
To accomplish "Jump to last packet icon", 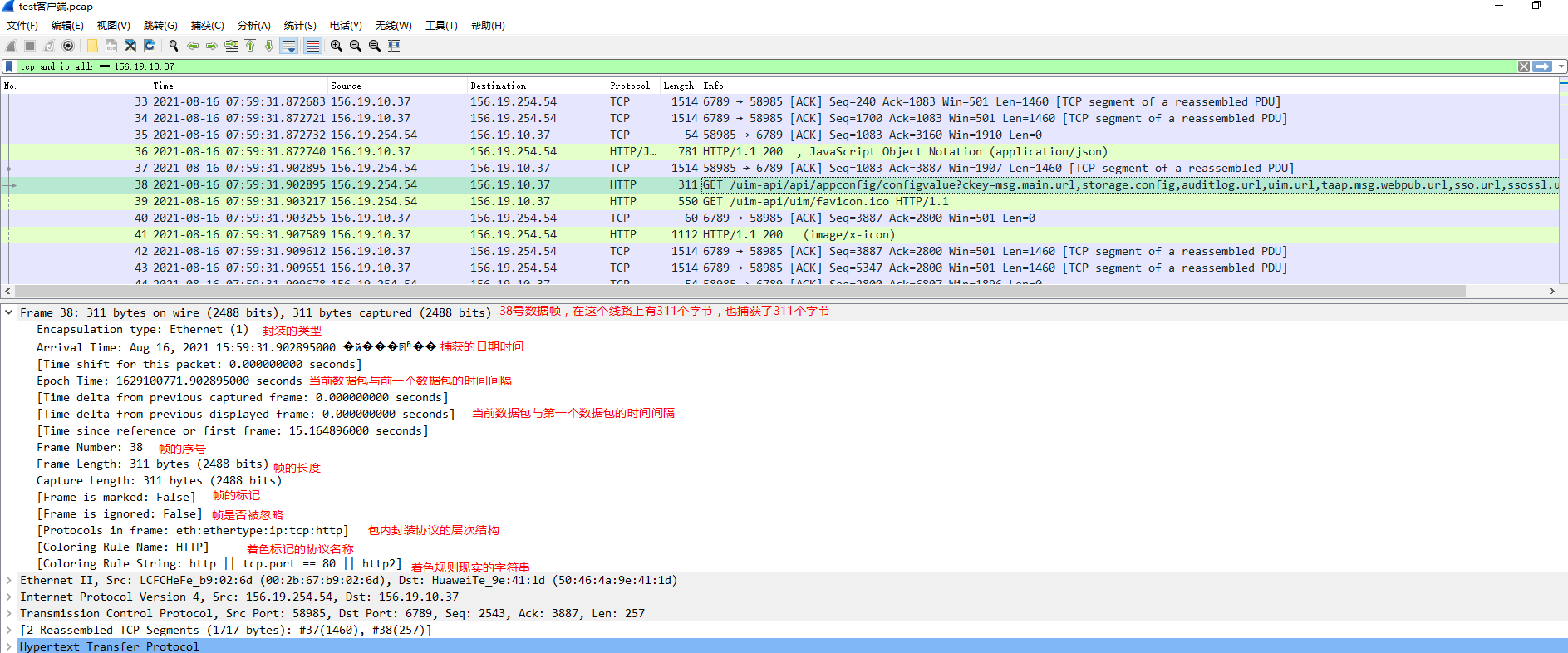I will click(x=269, y=46).
